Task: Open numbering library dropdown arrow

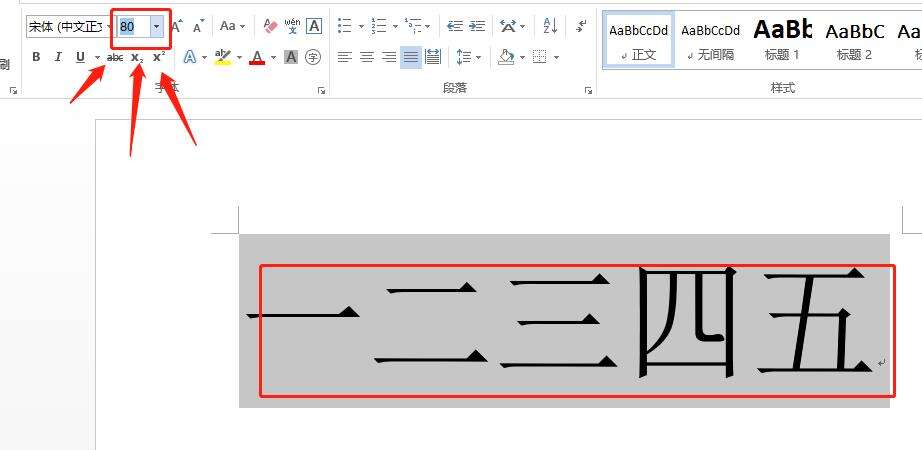Action: pyautogui.click(x=395, y=26)
